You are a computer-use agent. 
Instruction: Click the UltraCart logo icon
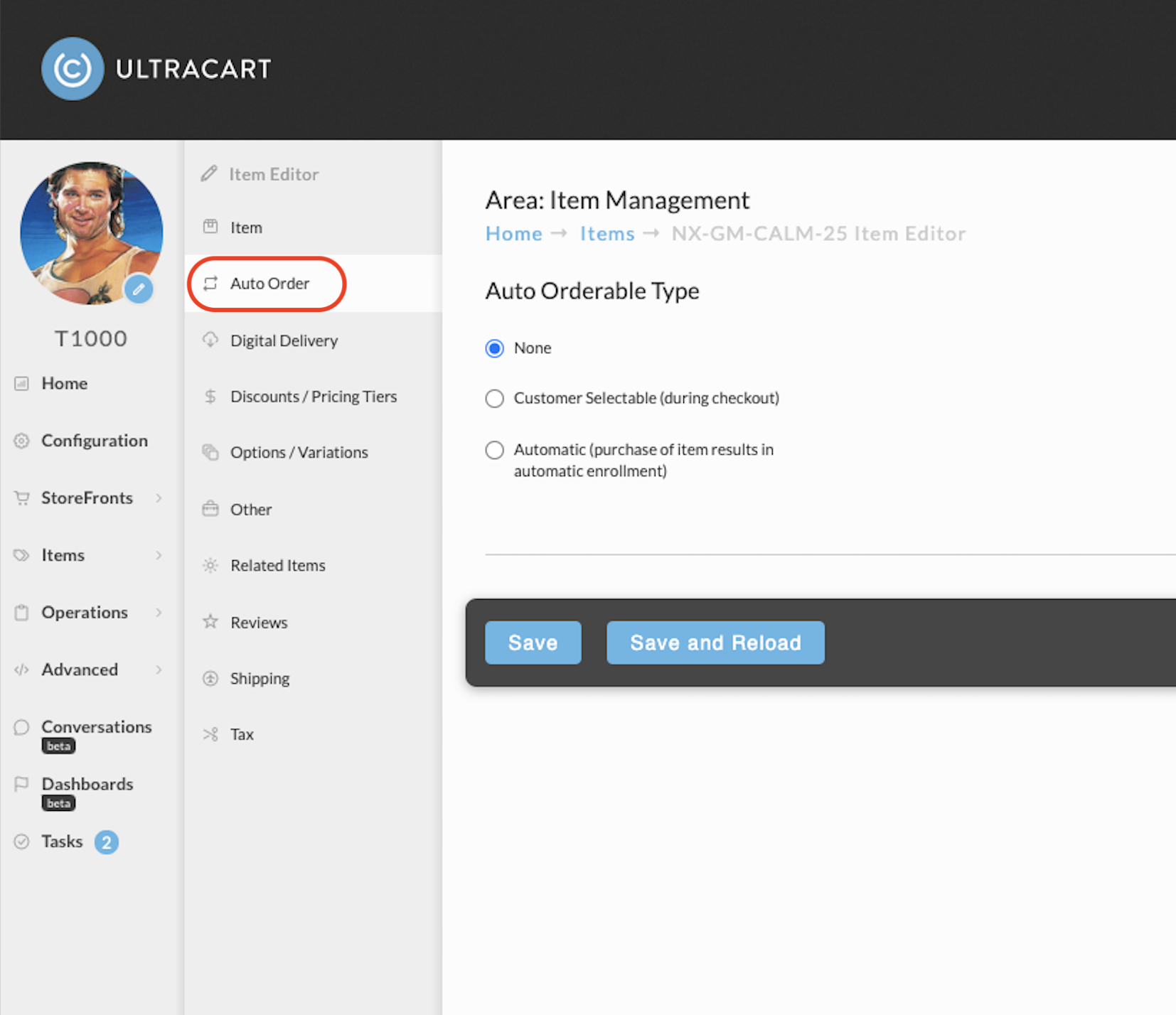click(x=73, y=69)
